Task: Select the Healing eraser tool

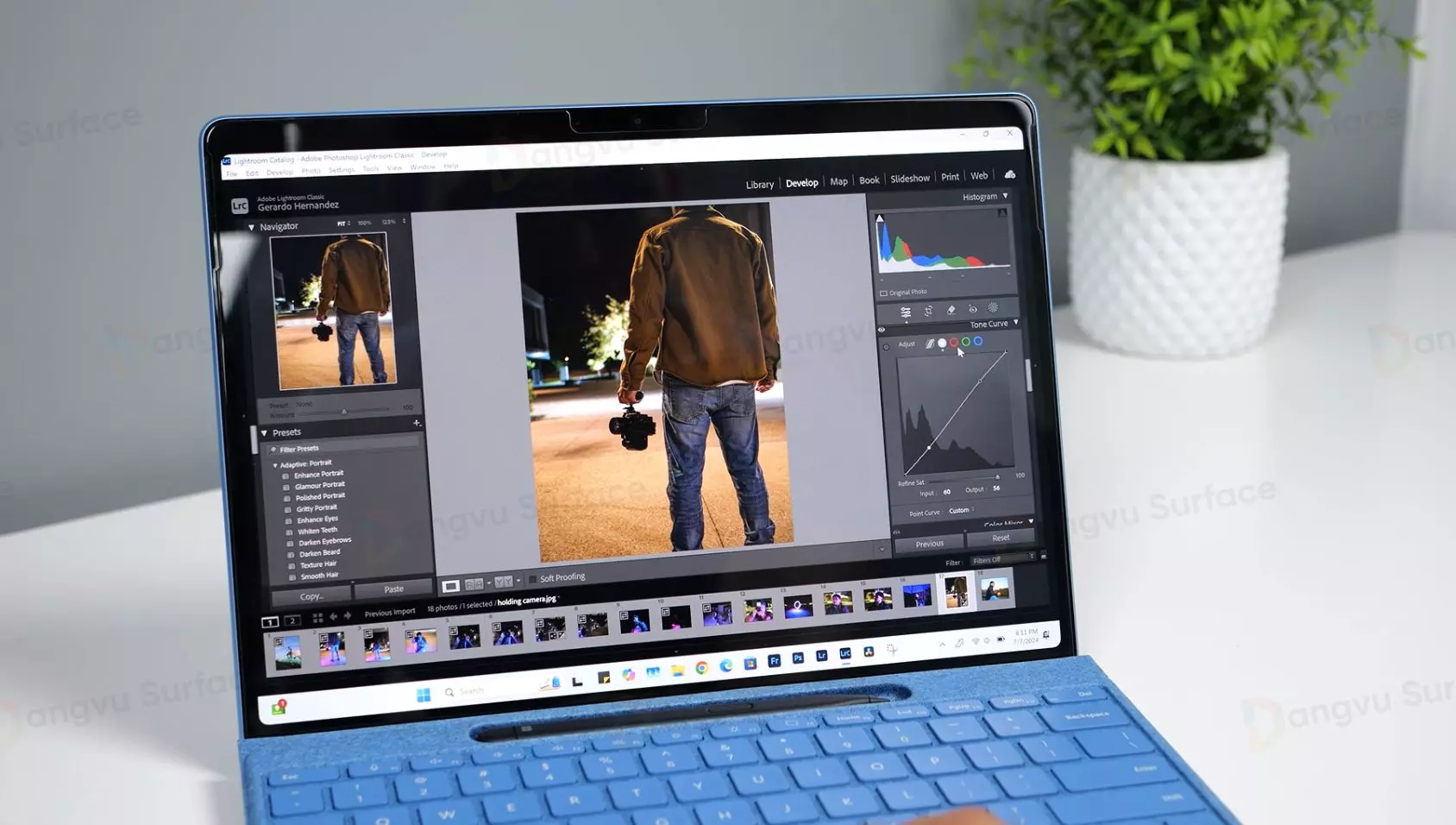Action: click(x=951, y=310)
